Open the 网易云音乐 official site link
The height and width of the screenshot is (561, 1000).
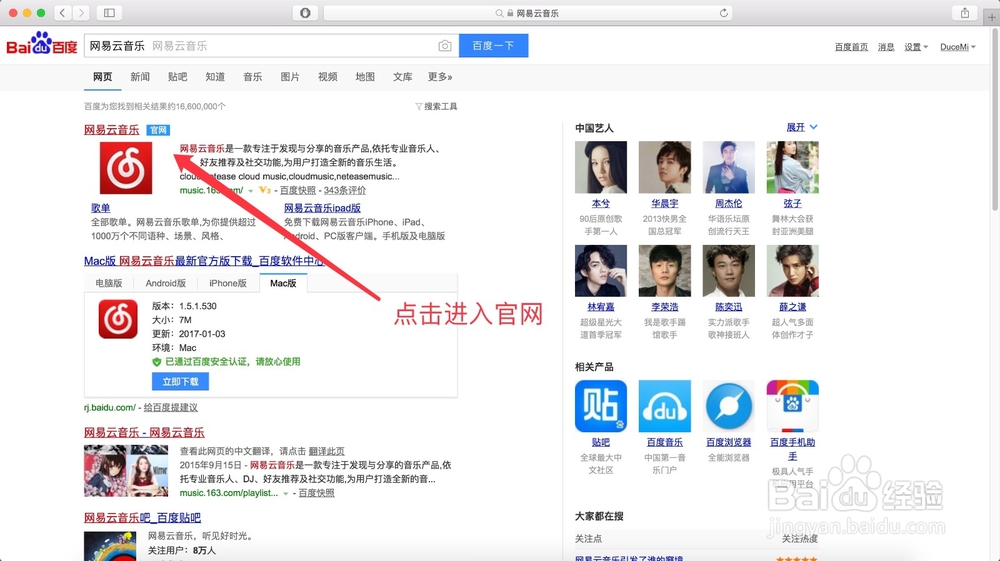(x=112, y=129)
